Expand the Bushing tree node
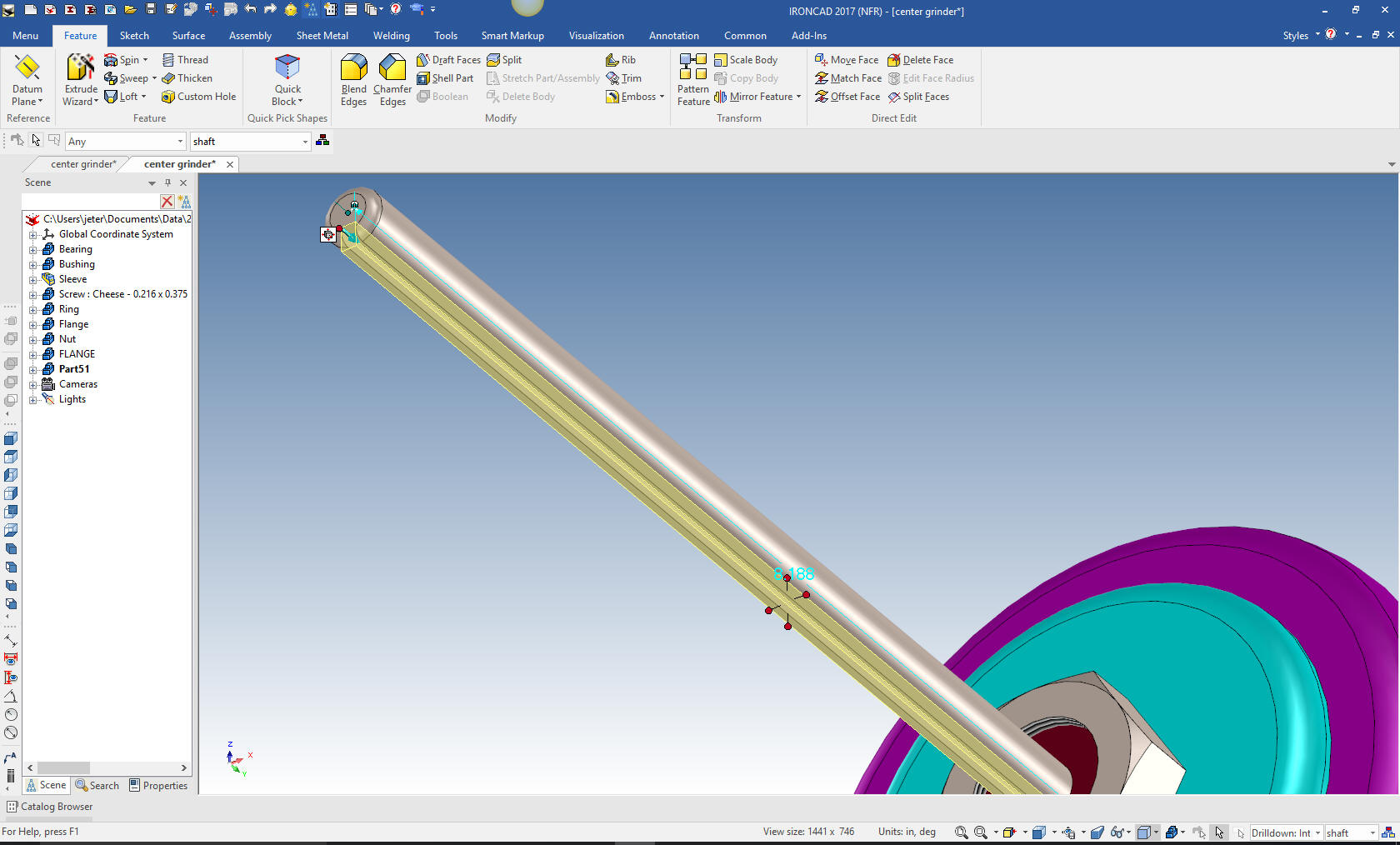 [33, 265]
